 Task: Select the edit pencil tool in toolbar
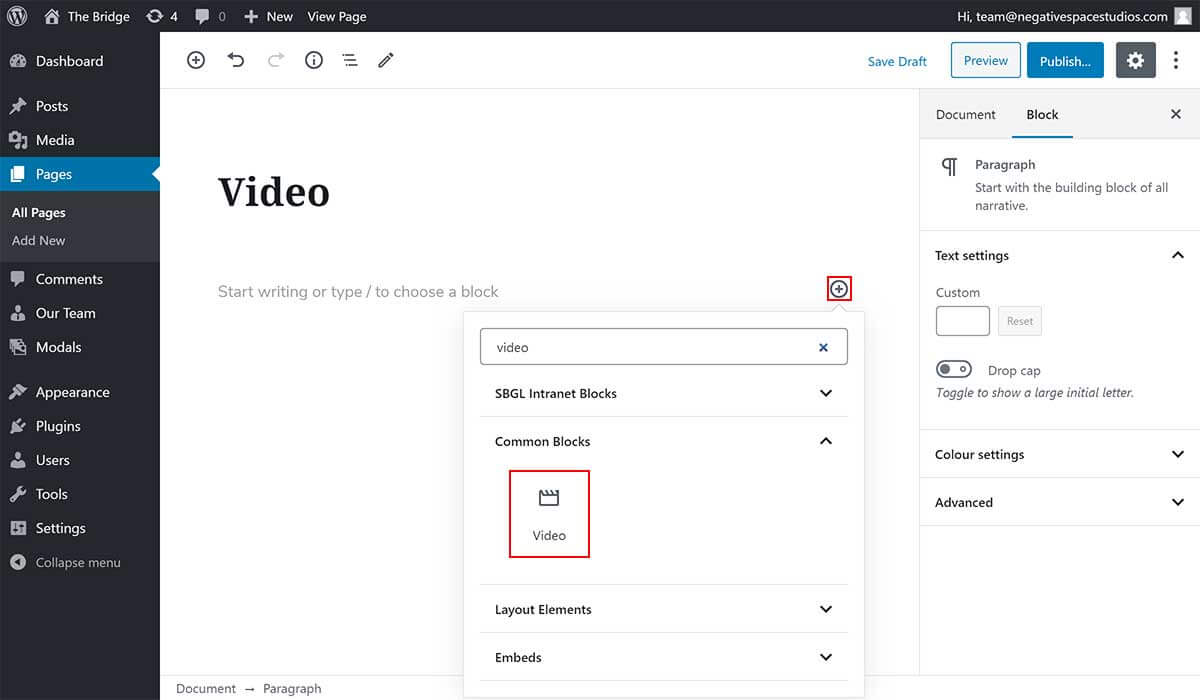pos(386,60)
